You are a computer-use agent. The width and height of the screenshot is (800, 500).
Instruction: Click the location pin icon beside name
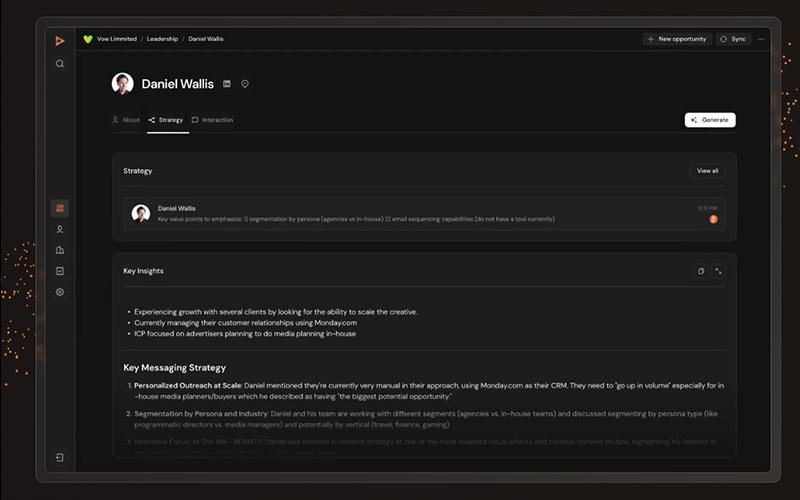point(245,84)
